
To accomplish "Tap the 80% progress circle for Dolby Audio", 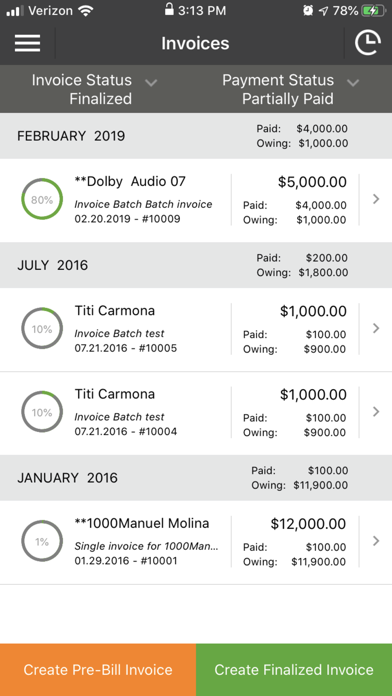I will 42,200.
